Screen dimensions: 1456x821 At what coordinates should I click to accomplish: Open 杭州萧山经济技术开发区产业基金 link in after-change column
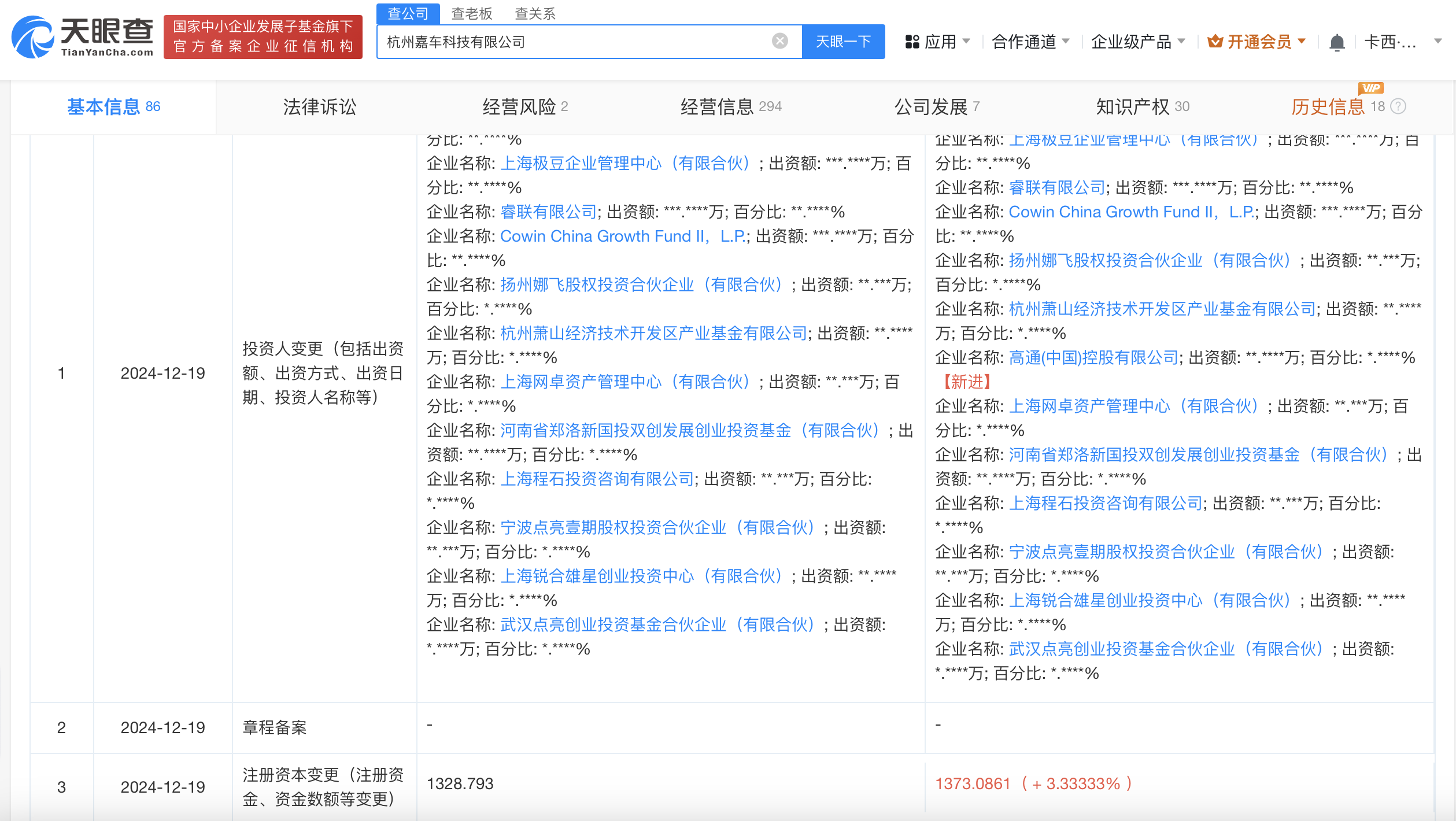click(1162, 309)
